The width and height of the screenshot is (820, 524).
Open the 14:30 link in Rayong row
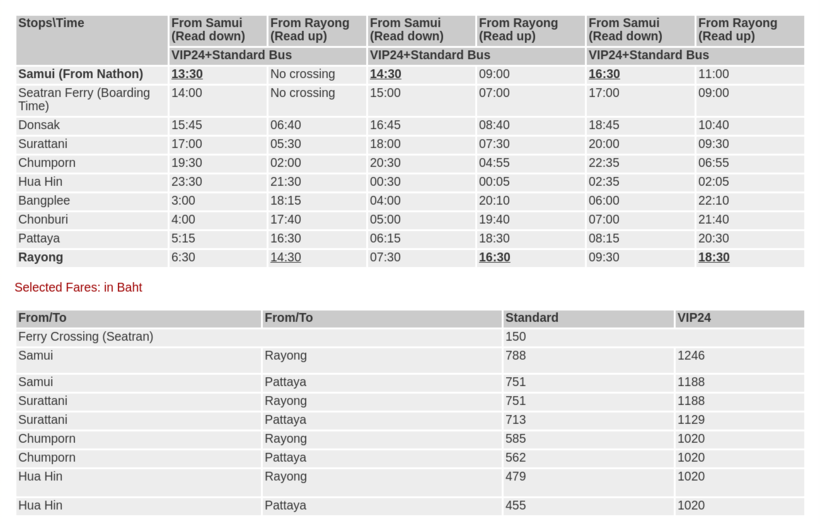(x=286, y=257)
